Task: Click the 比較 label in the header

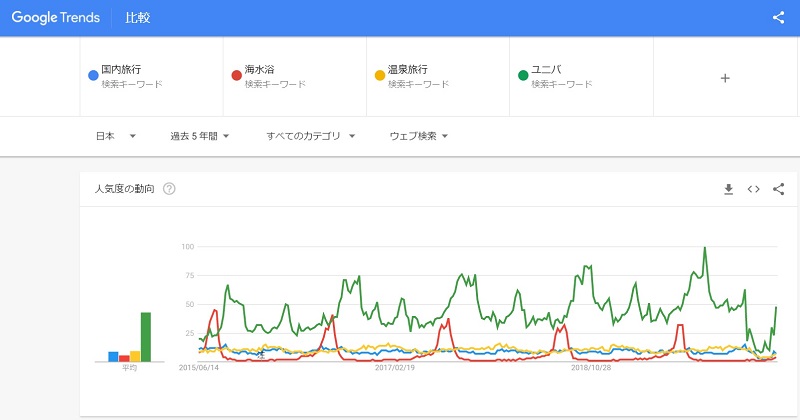Action: tap(138, 18)
